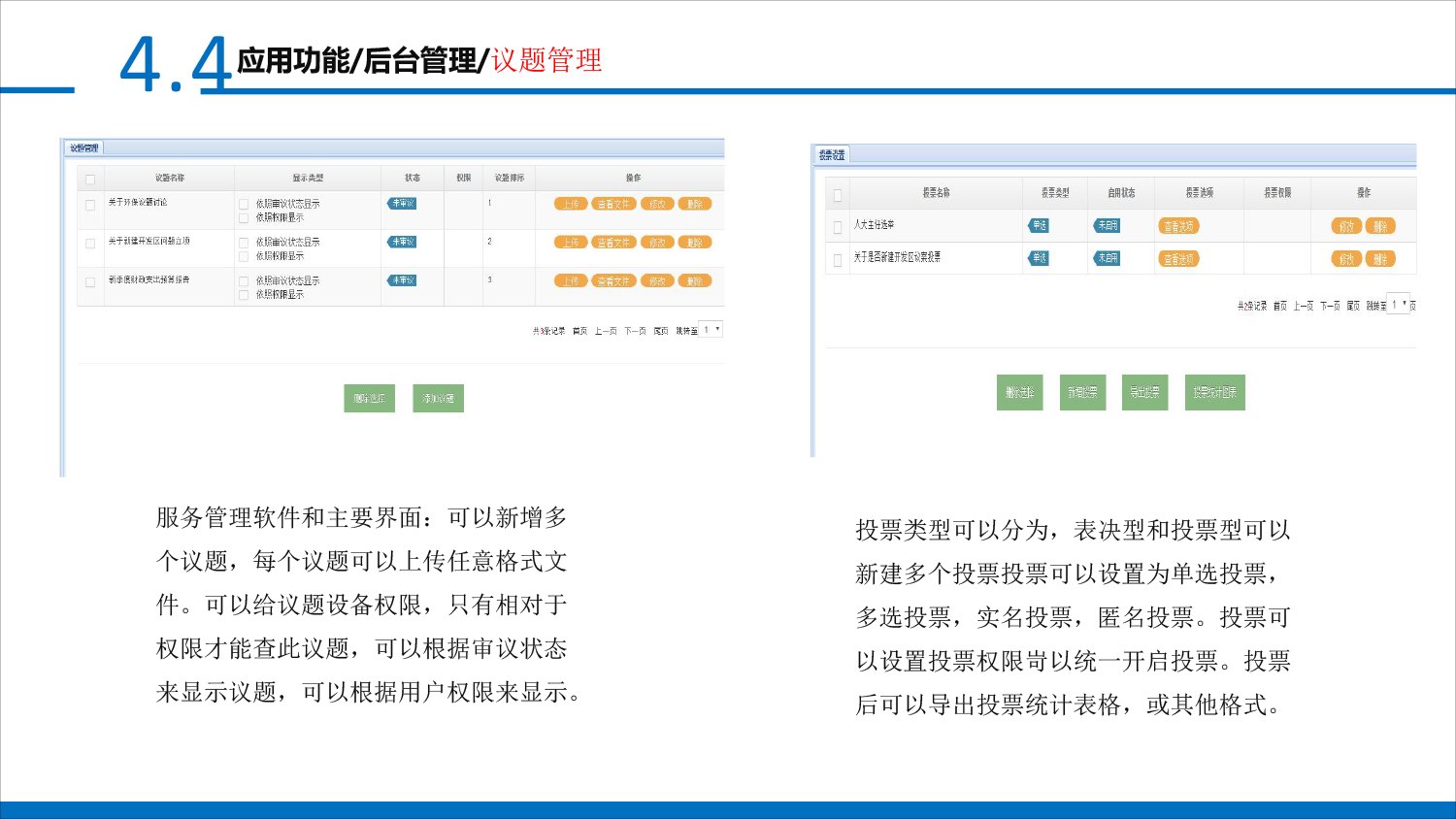Viewport: 1456px width, 819px height.
Task: Click 删除 for 新季度财政支出预算报告
Action: point(694,281)
